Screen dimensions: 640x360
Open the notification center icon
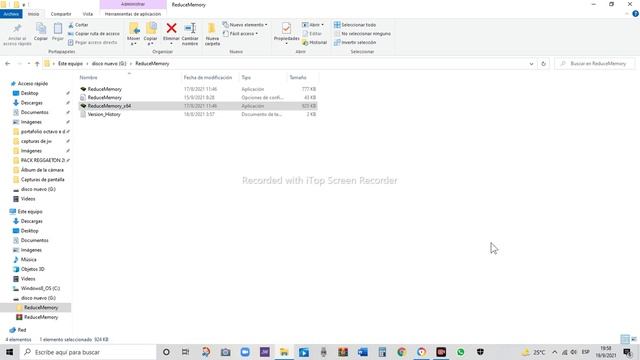click(x=628, y=352)
